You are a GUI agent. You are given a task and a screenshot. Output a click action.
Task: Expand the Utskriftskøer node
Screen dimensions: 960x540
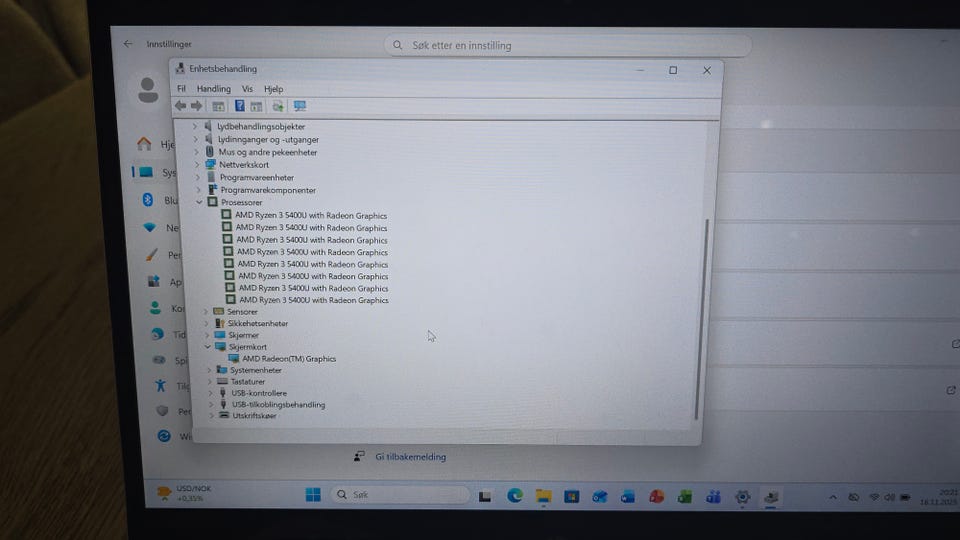point(212,415)
